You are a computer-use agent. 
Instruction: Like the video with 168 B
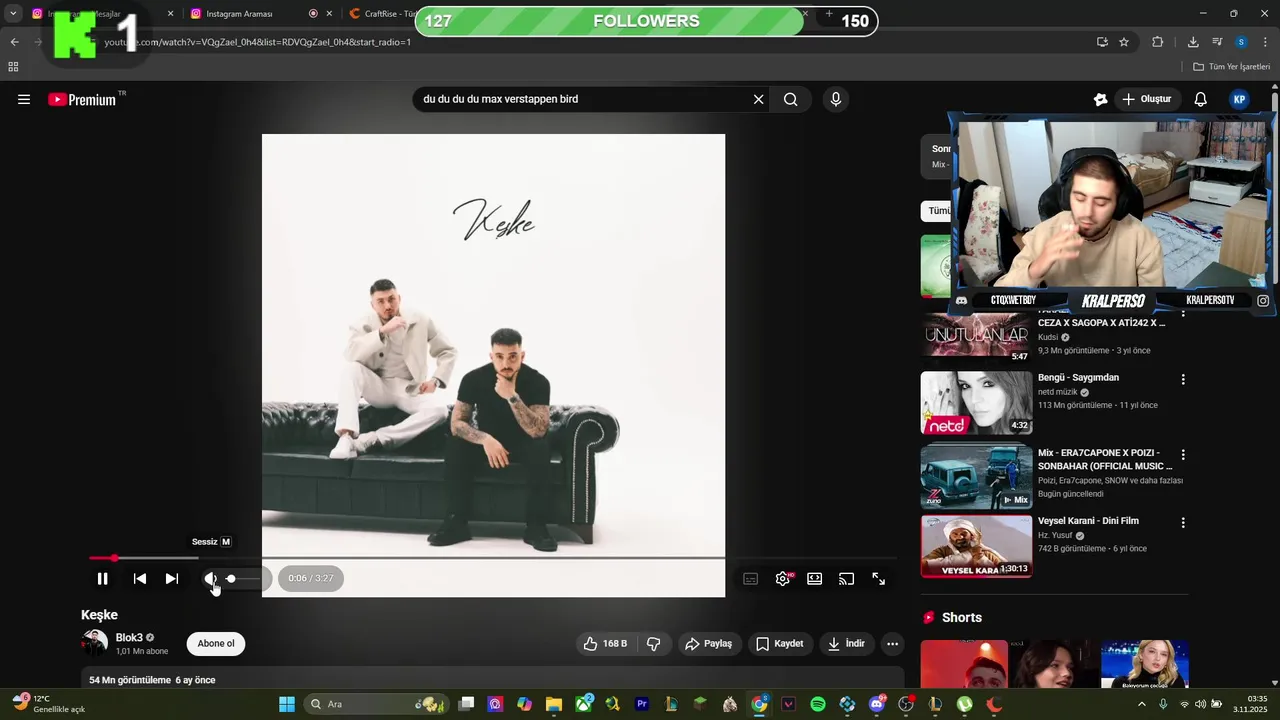606,644
